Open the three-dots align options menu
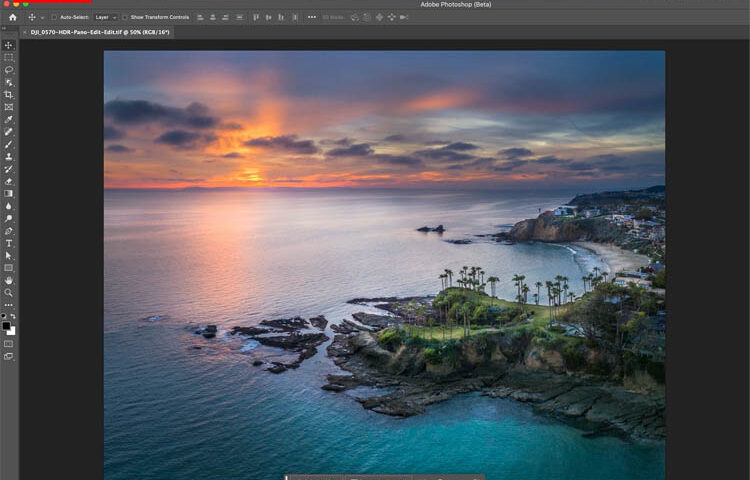The width and height of the screenshot is (750, 480). 312,17
